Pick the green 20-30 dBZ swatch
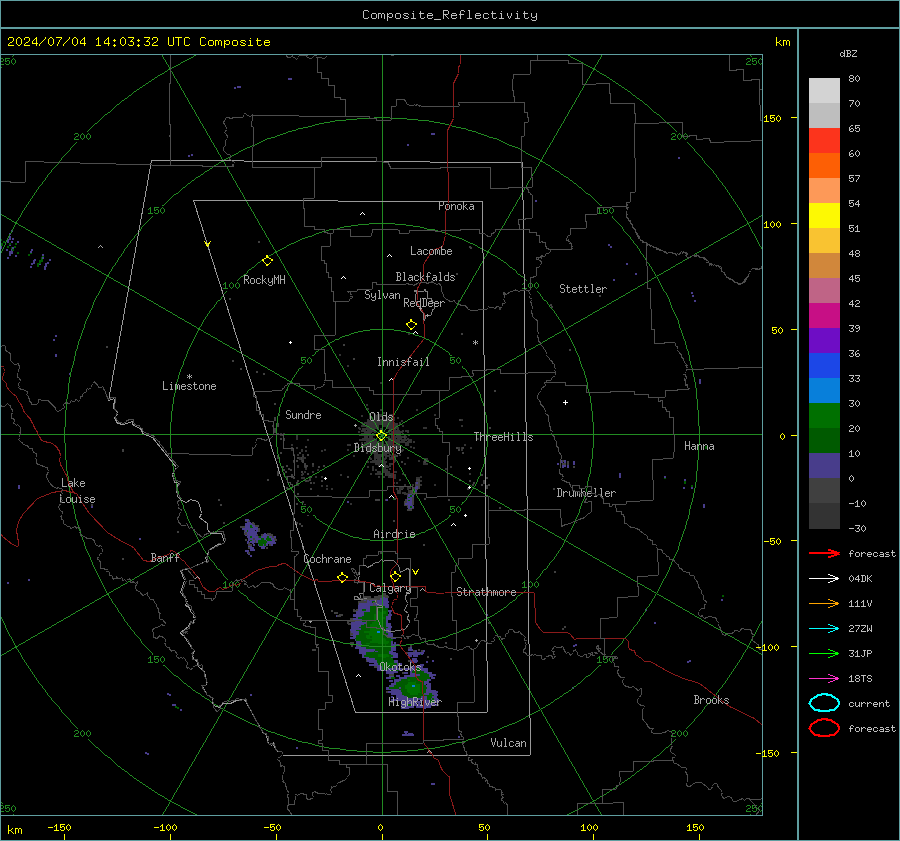This screenshot has height=841, width=900. [824, 416]
